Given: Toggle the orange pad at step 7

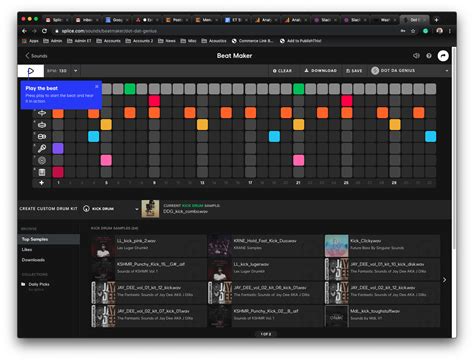Looking at the screenshot, I should [x=130, y=113].
